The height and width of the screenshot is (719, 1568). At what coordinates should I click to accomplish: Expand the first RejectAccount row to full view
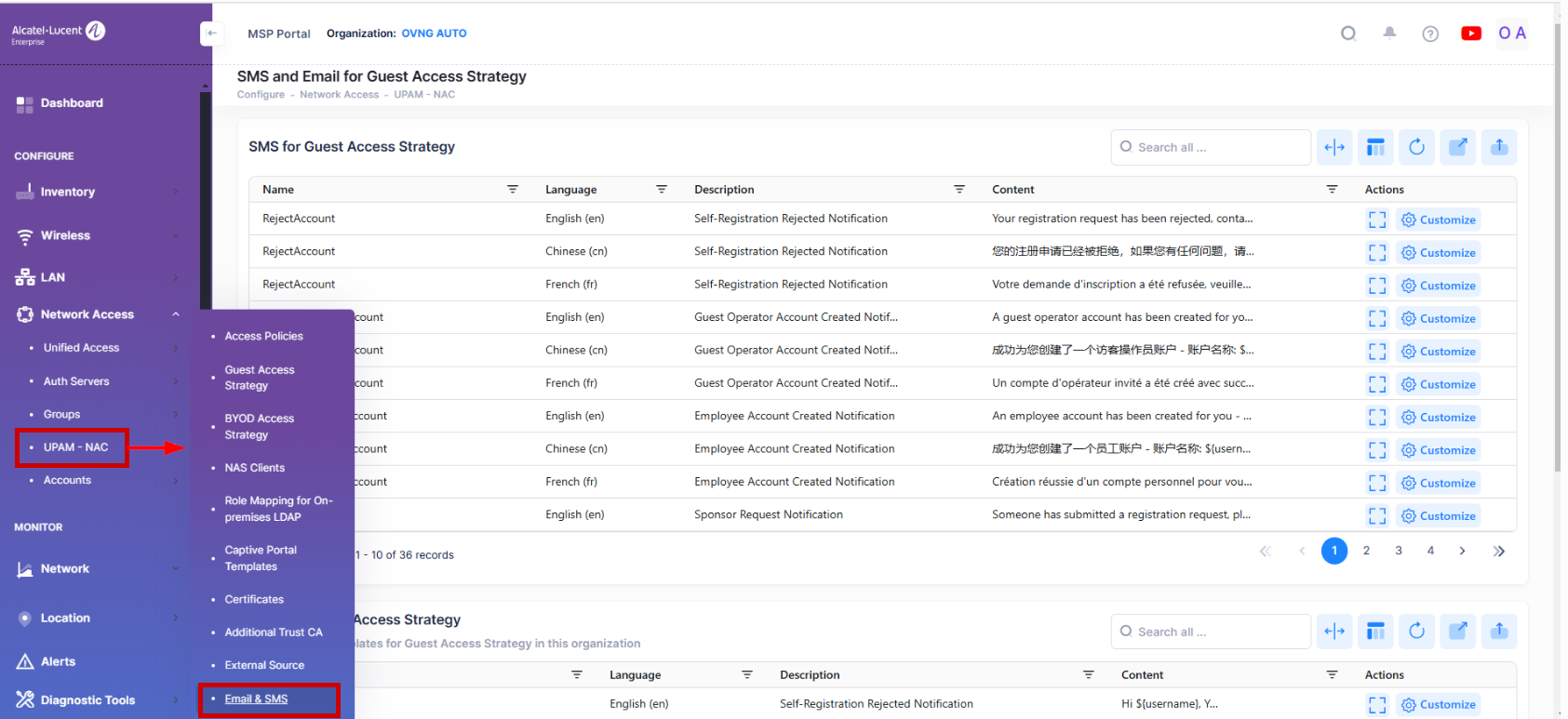coord(1377,220)
